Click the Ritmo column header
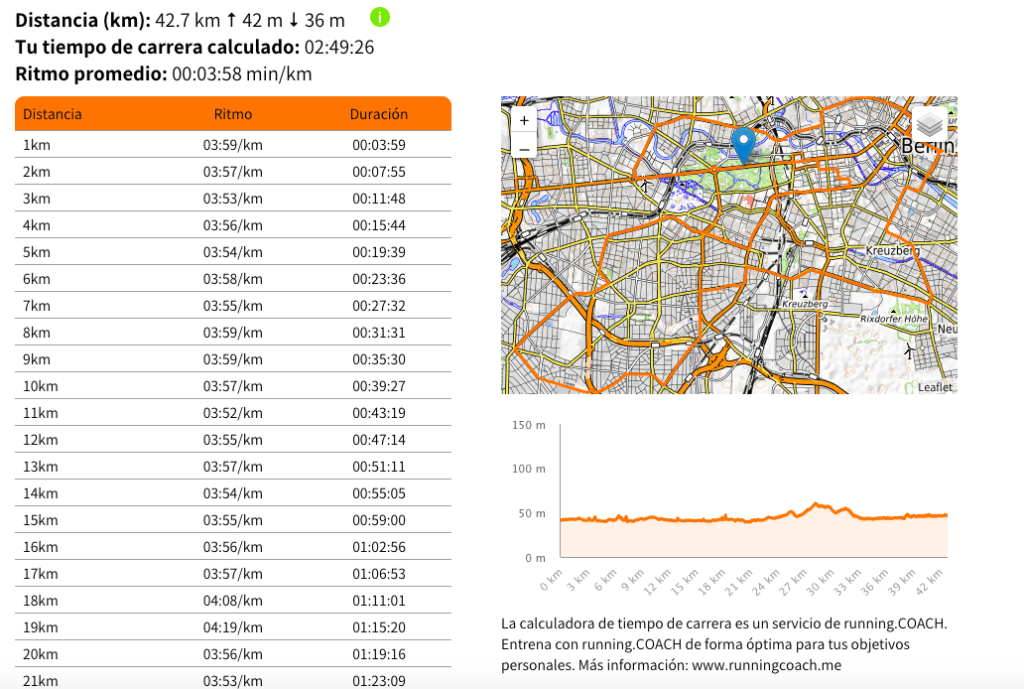The image size is (1024, 689). (x=233, y=114)
